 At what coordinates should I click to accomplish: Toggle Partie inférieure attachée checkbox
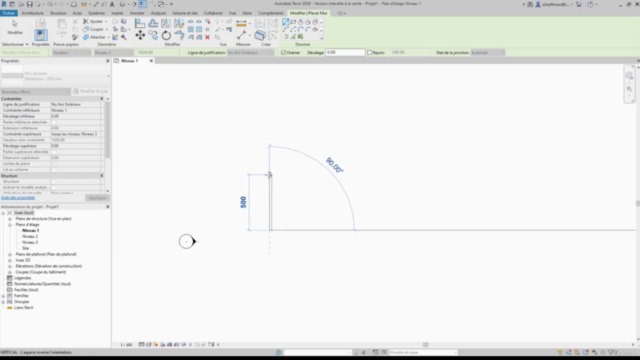tap(53, 122)
